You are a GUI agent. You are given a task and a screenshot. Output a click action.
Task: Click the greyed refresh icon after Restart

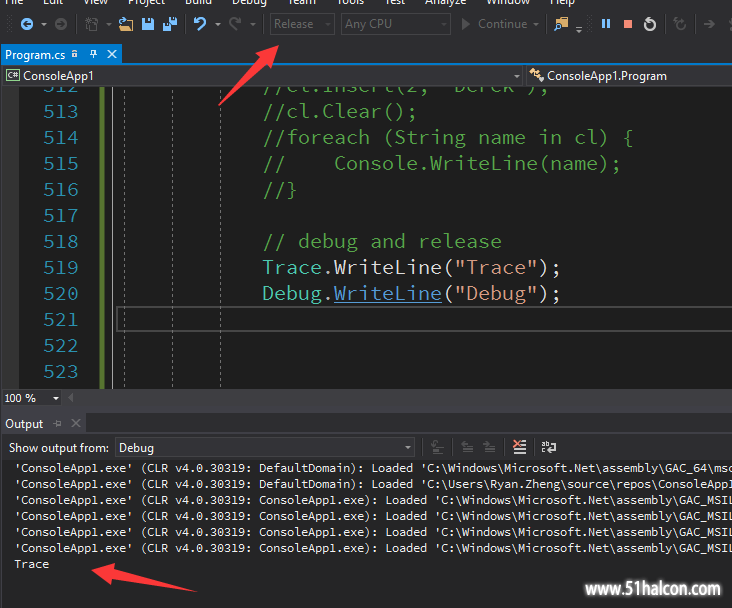click(x=680, y=24)
